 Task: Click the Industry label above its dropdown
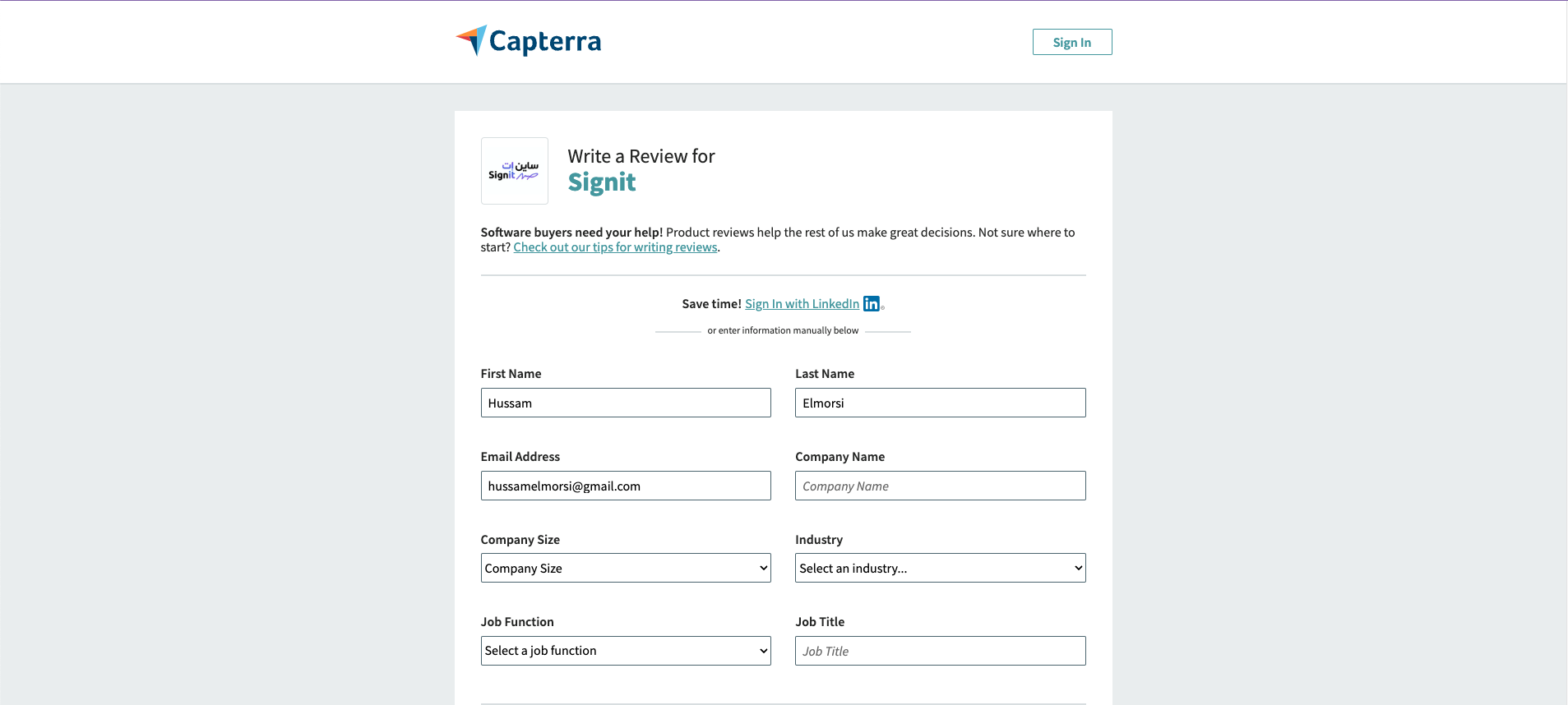(818, 540)
